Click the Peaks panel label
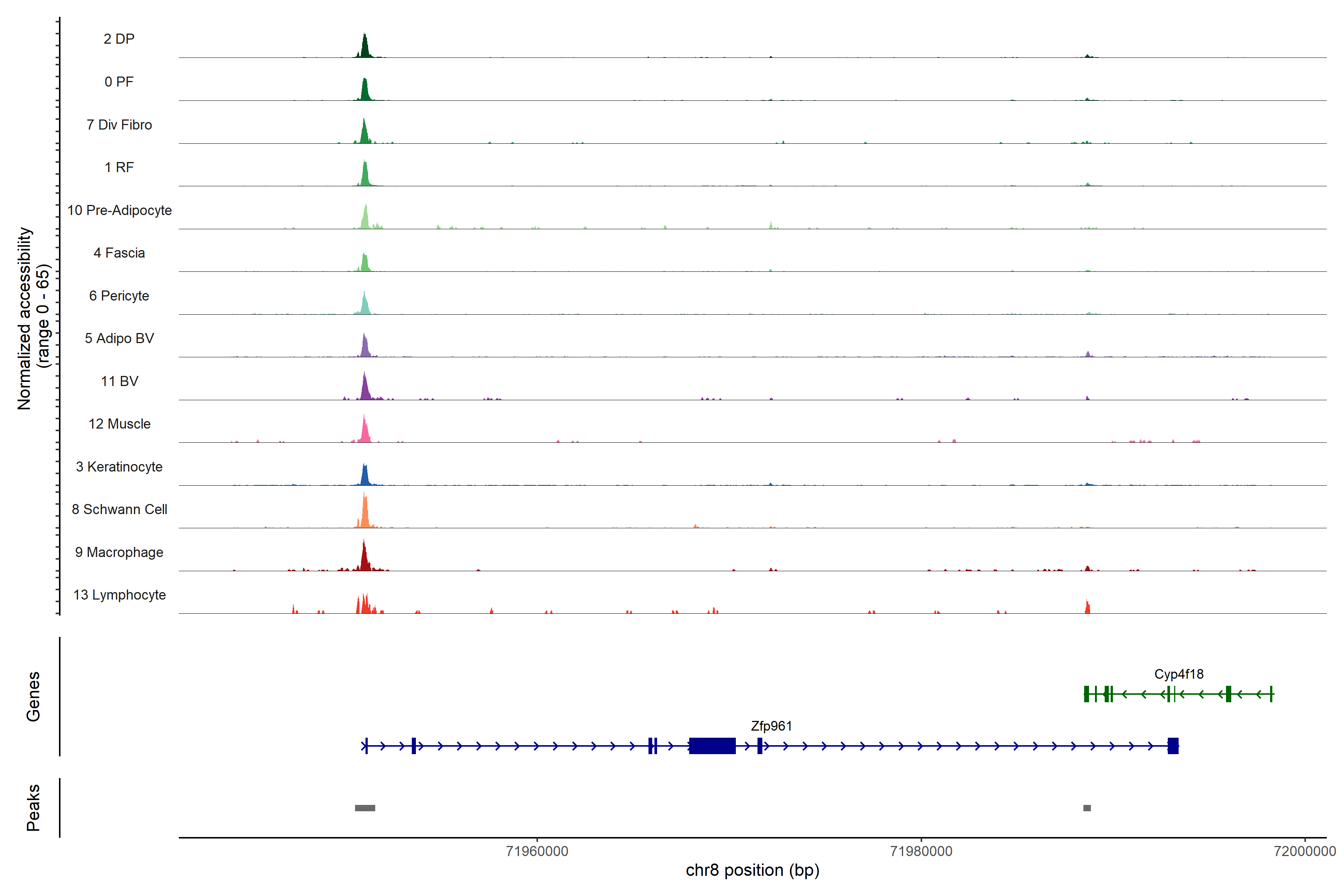The image size is (1344, 896). (33, 808)
